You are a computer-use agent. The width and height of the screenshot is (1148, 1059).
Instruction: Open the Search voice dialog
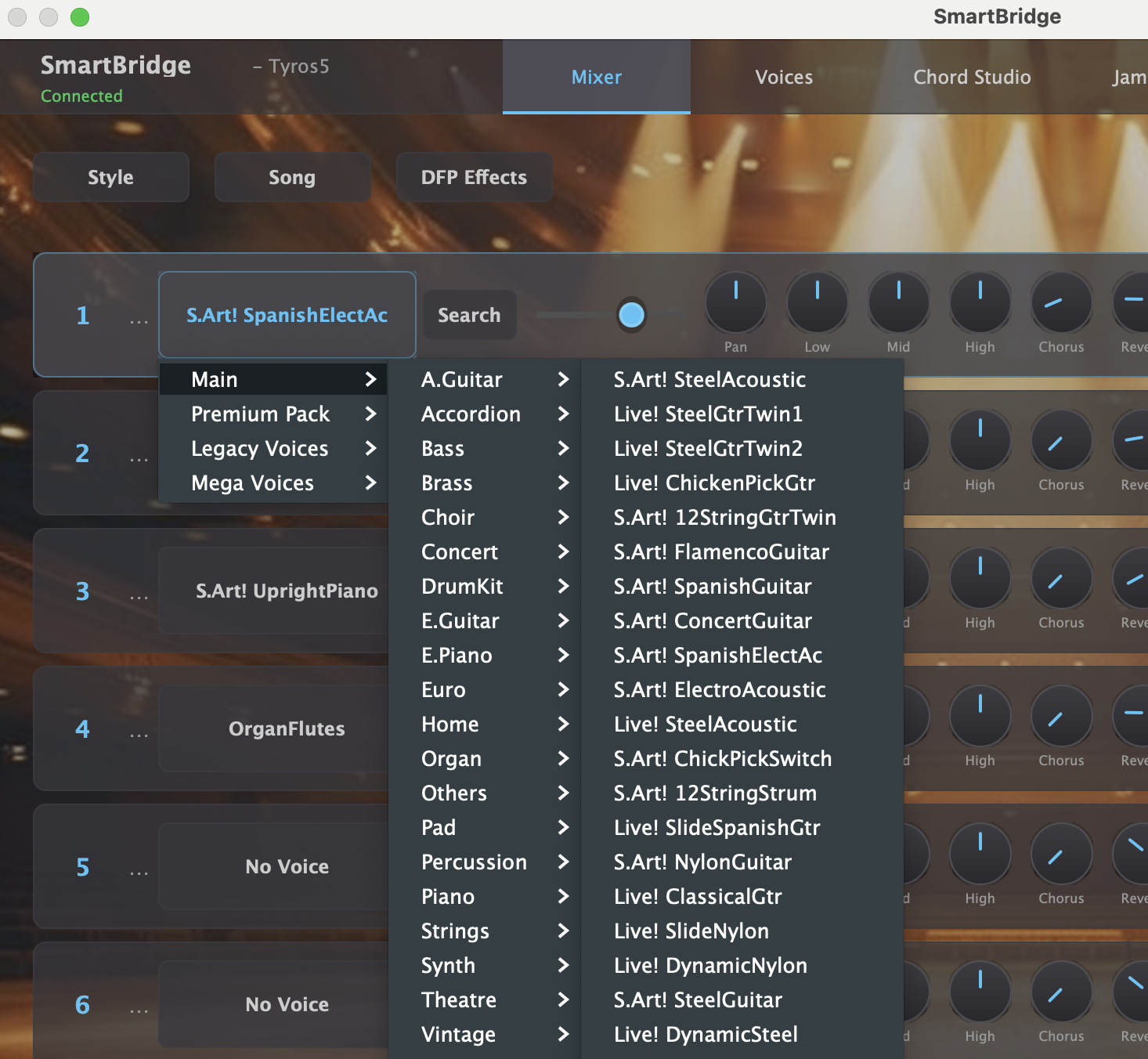(x=469, y=315)
